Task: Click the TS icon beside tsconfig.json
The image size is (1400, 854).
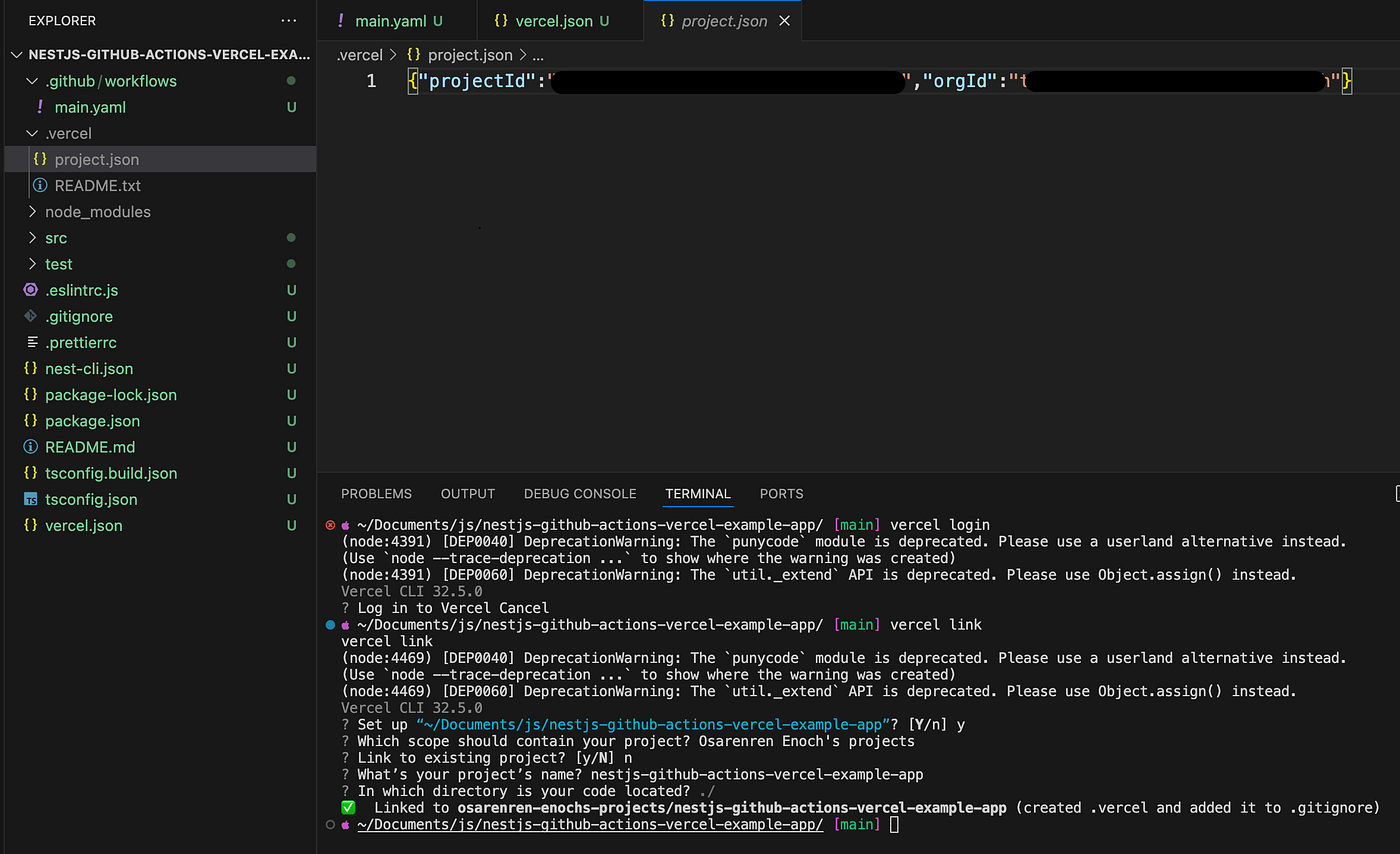Action: 31,499
